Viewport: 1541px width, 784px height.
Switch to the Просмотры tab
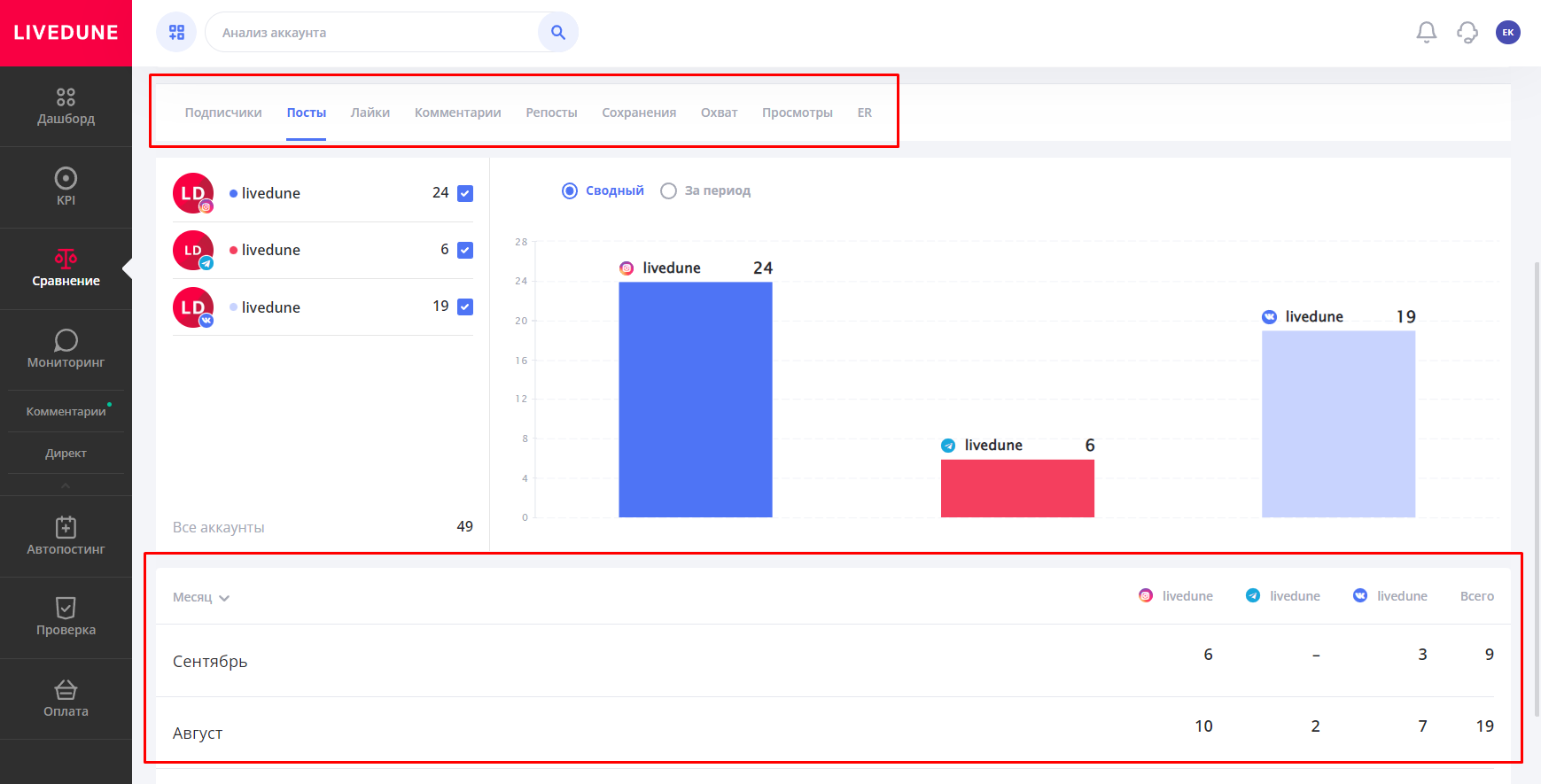click(x=798, y=113)
